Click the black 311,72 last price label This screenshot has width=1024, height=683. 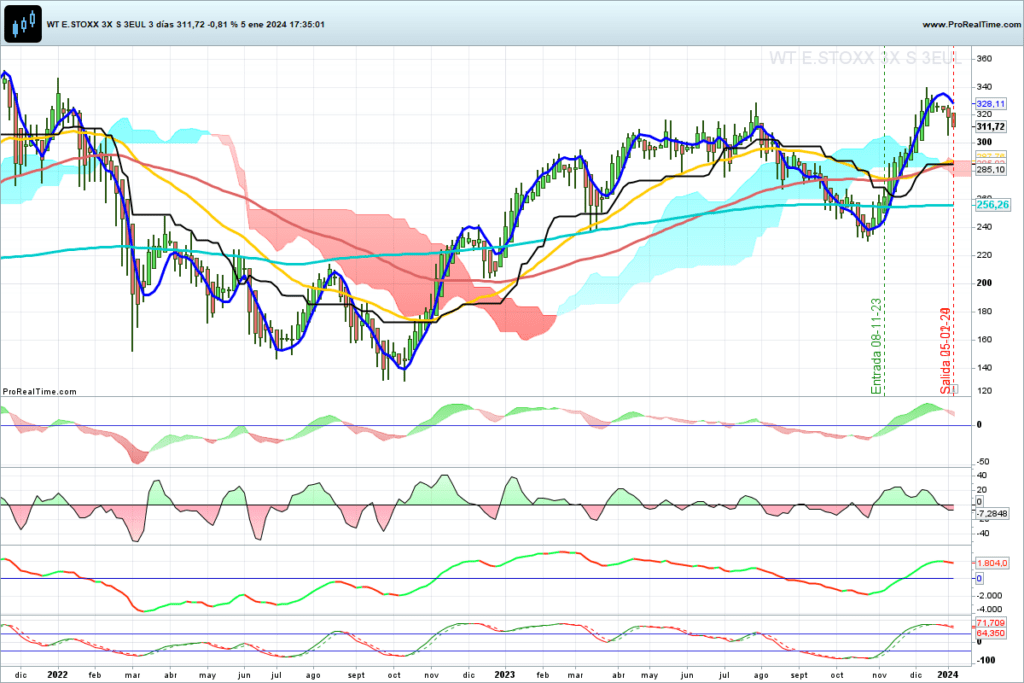tap(991, 127)
